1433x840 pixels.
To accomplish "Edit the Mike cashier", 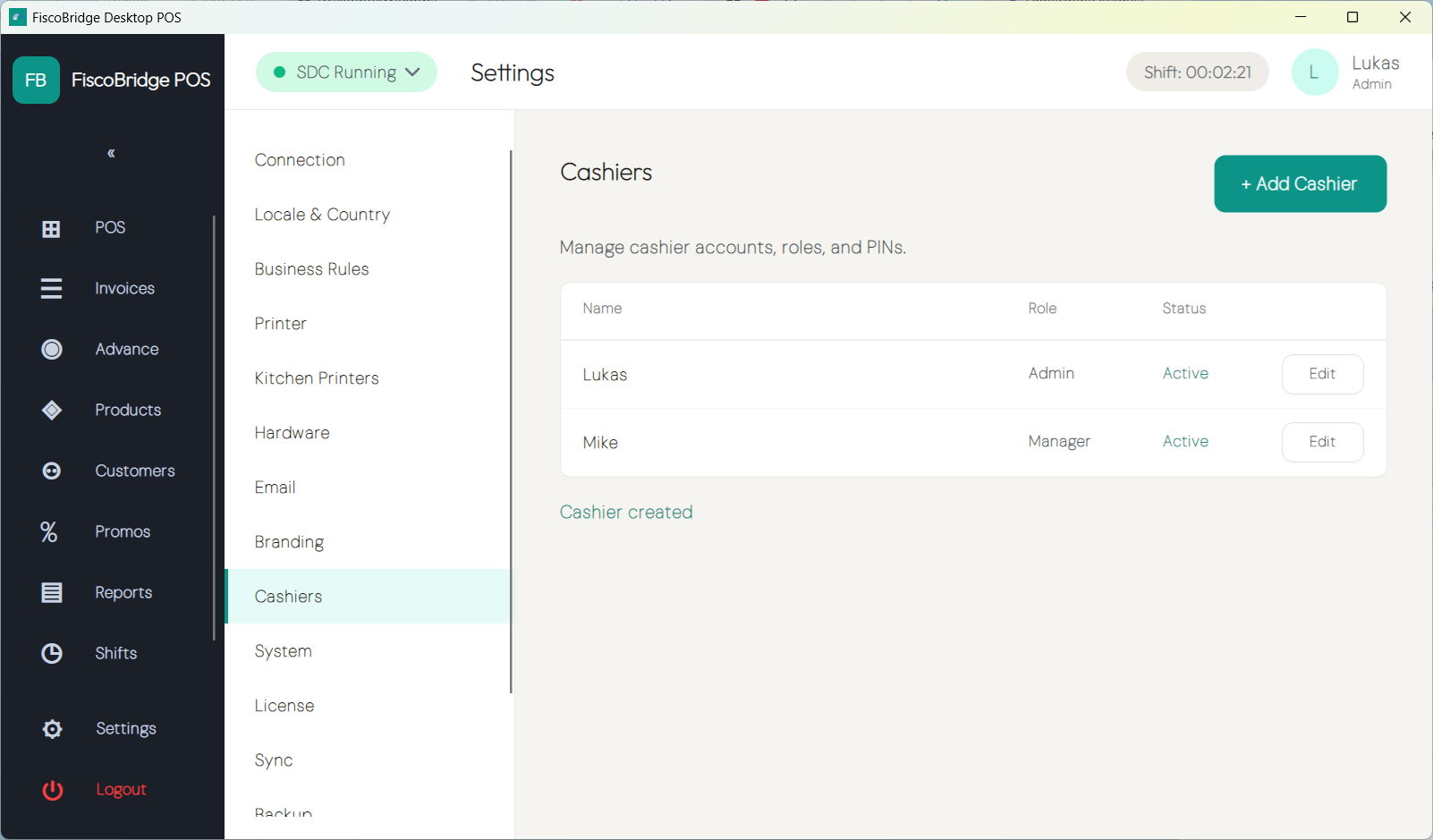I will pos(1322,442).
